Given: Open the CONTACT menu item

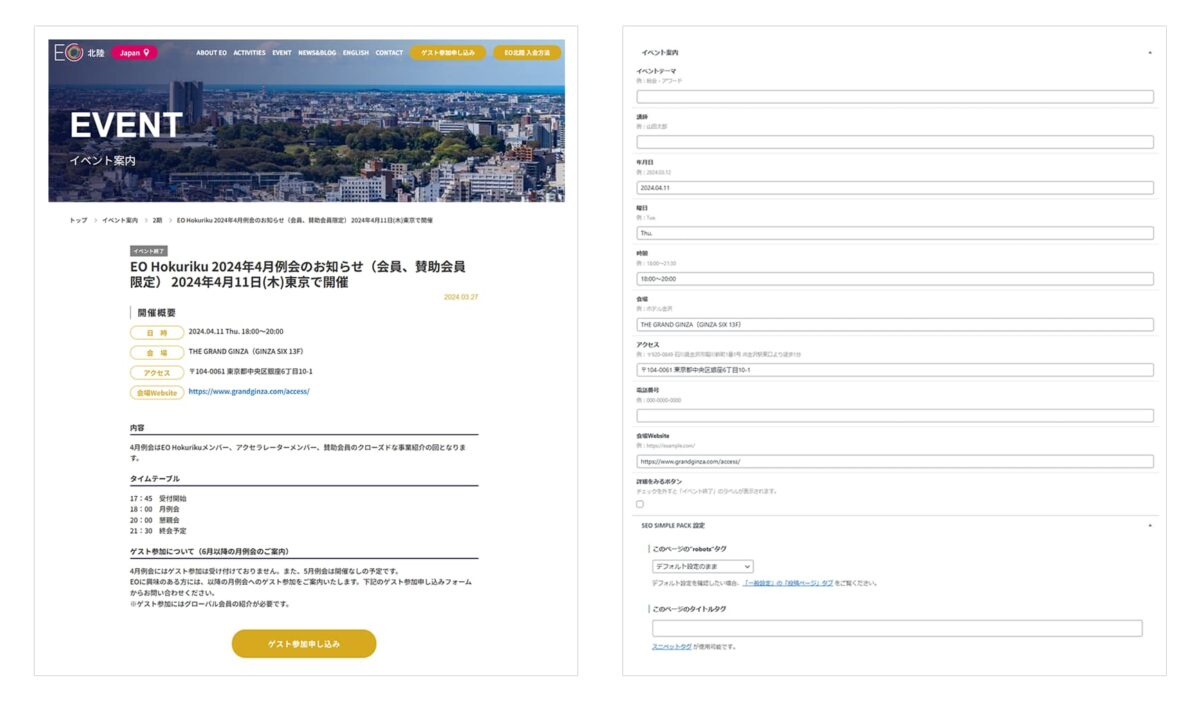Looking at the screenshot, I should coord(389,53).
